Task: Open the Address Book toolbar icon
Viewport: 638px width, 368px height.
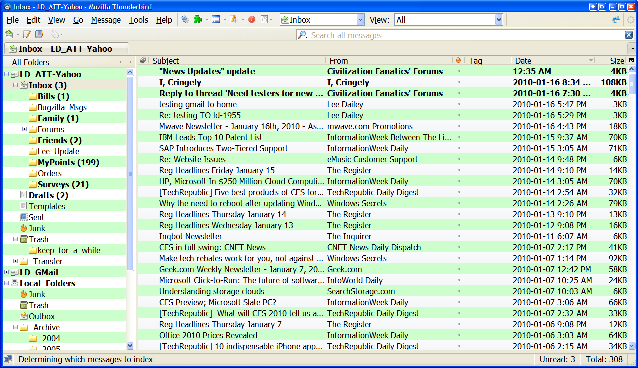Action: point(39,35)
